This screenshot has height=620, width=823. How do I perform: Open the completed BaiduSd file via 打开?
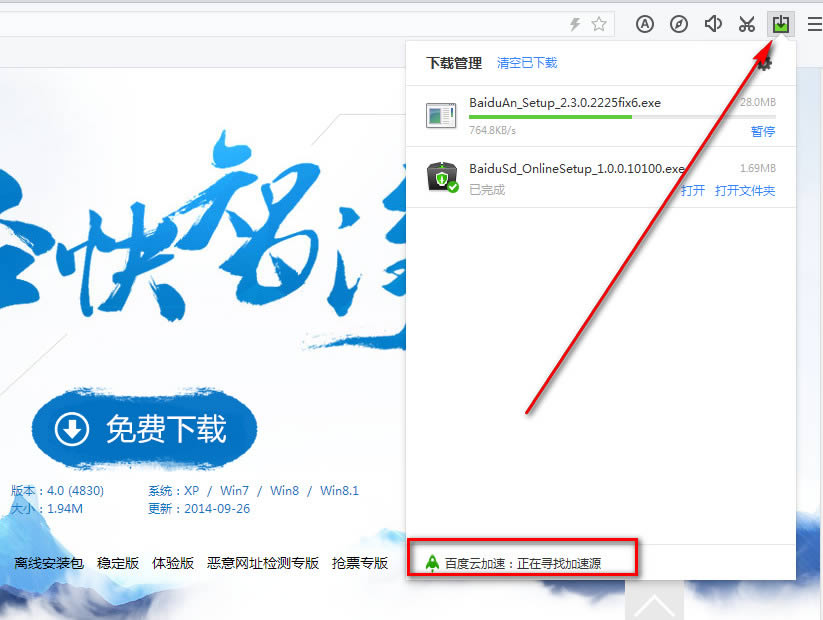(693, 191)
